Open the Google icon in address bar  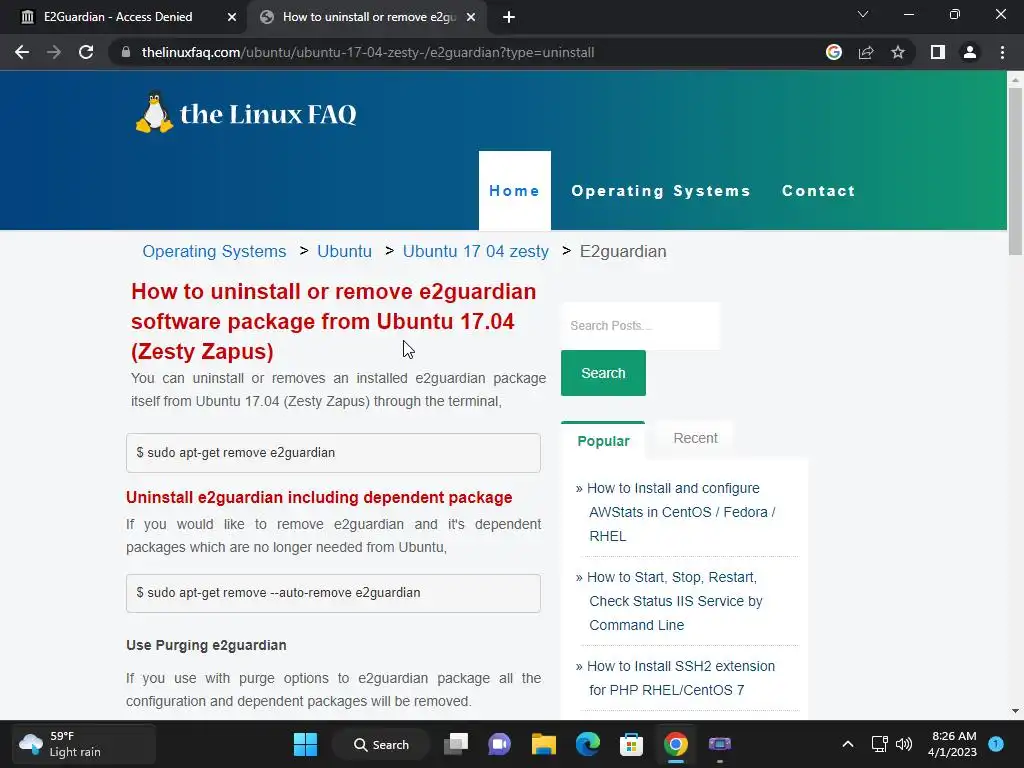click(834, 52)
